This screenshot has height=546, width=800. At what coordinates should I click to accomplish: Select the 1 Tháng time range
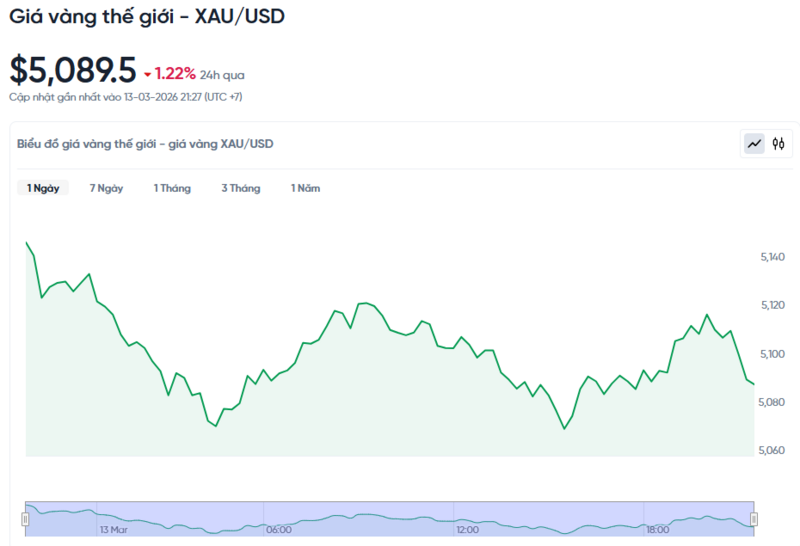(172, 188)
